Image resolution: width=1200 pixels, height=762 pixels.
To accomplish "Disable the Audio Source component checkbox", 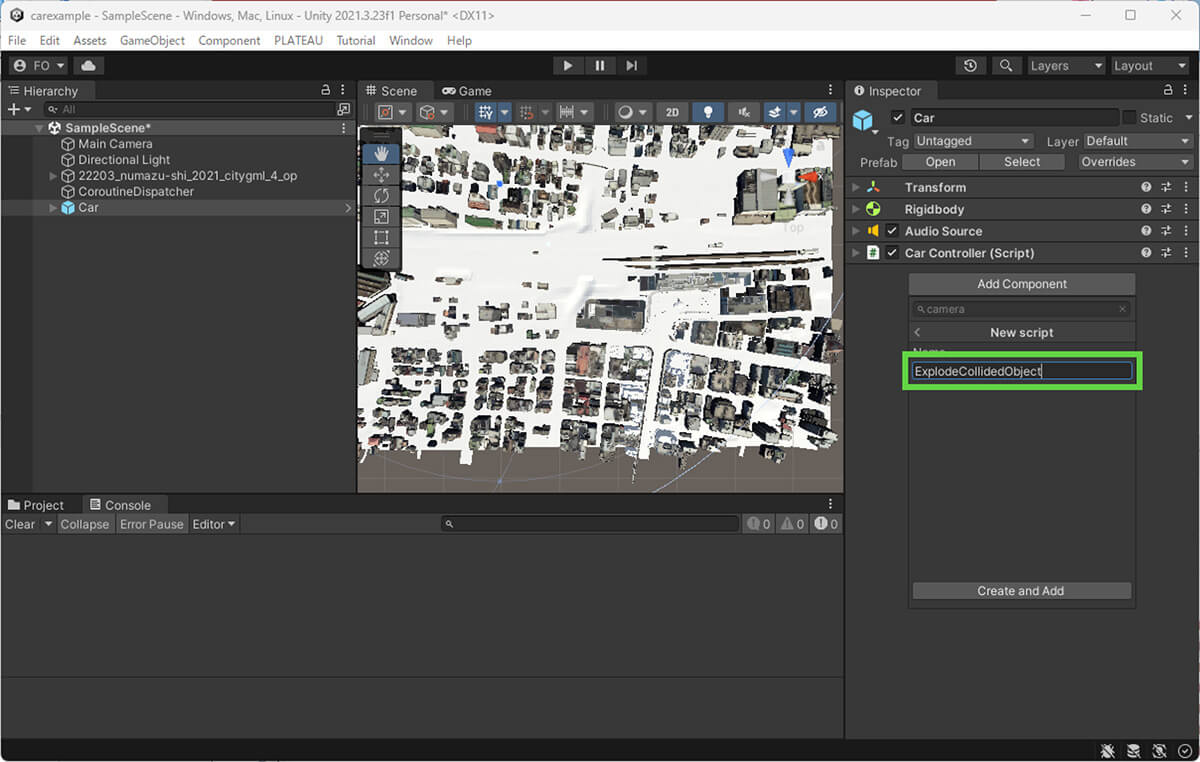I will pos(892,231).
